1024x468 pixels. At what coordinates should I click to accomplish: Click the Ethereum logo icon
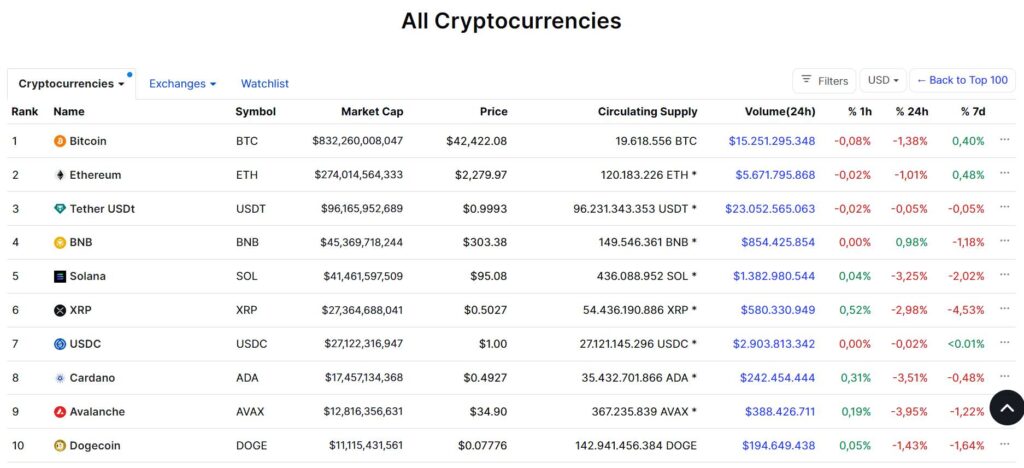click(x=60, y=175)
